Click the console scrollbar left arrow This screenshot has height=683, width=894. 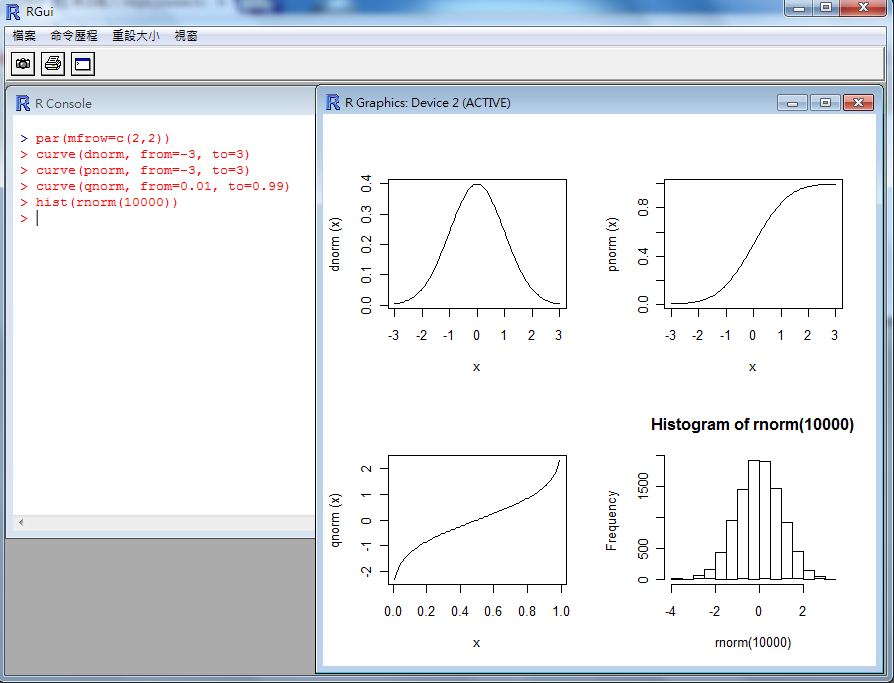[21, 523]
